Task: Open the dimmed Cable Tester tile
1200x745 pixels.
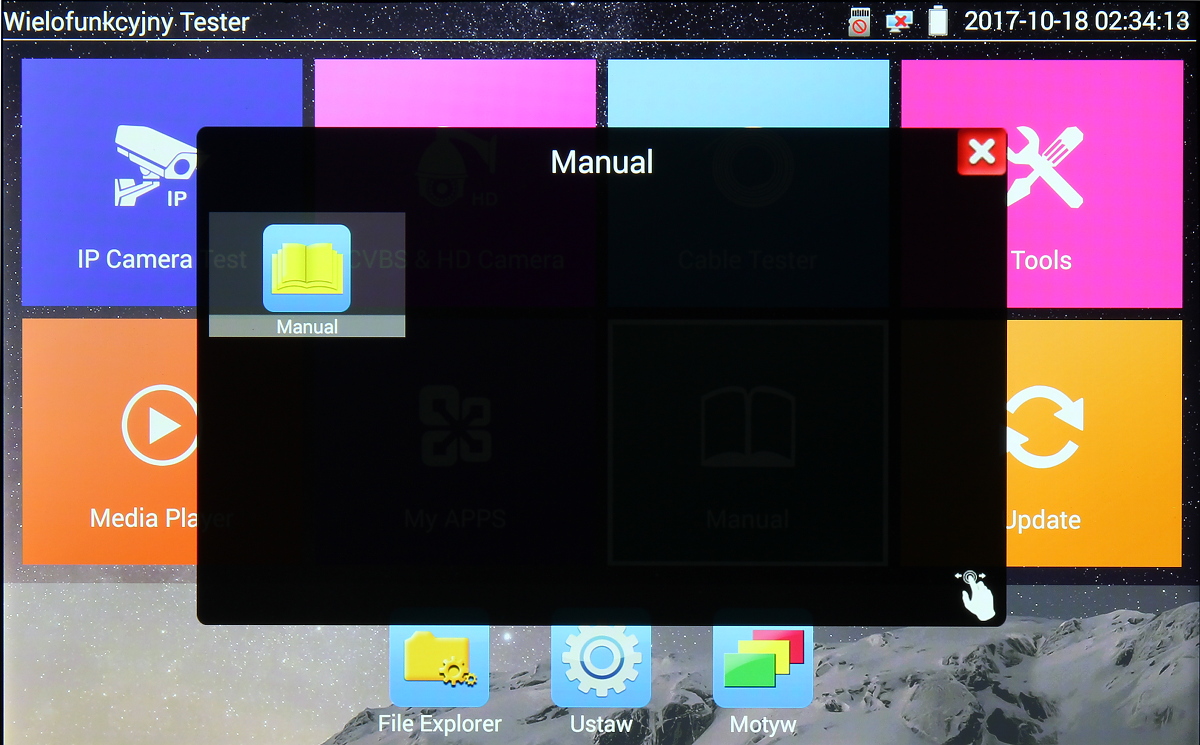Action: coord(748,182)
